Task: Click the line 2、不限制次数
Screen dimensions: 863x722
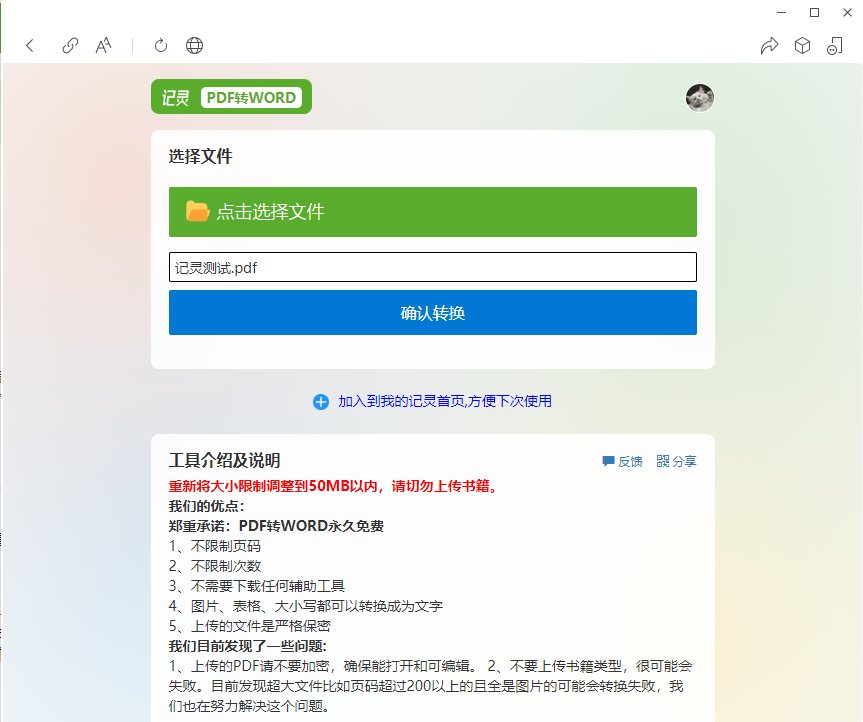Action: pyautogui.click(x=215, y=566)
